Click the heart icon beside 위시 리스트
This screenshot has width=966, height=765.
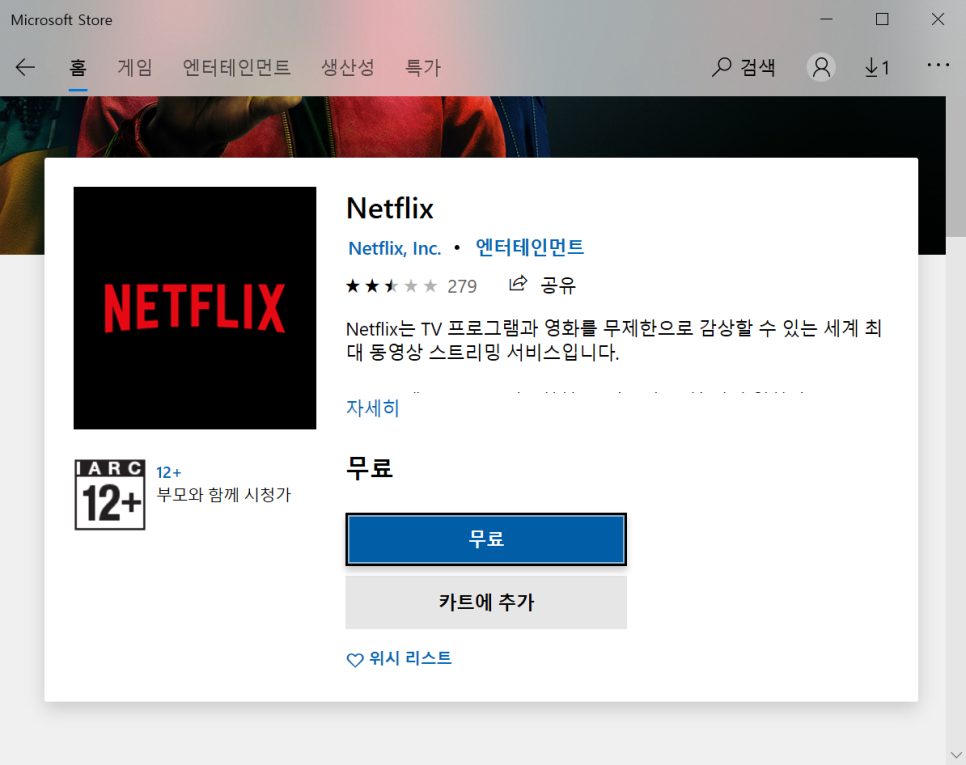point(355,660)
